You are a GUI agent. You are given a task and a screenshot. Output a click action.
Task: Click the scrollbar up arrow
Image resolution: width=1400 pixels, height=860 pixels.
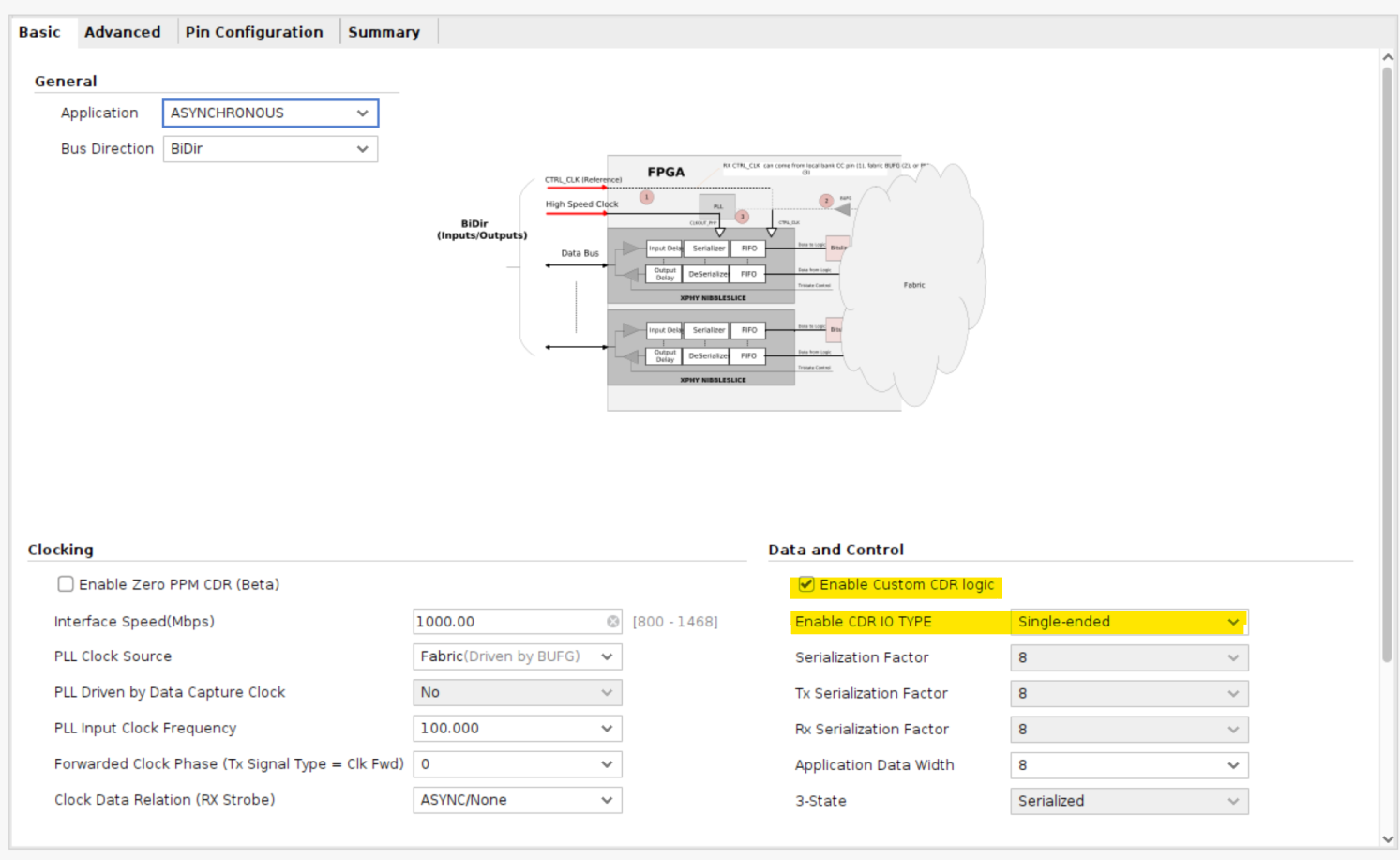coord(1389,56)
